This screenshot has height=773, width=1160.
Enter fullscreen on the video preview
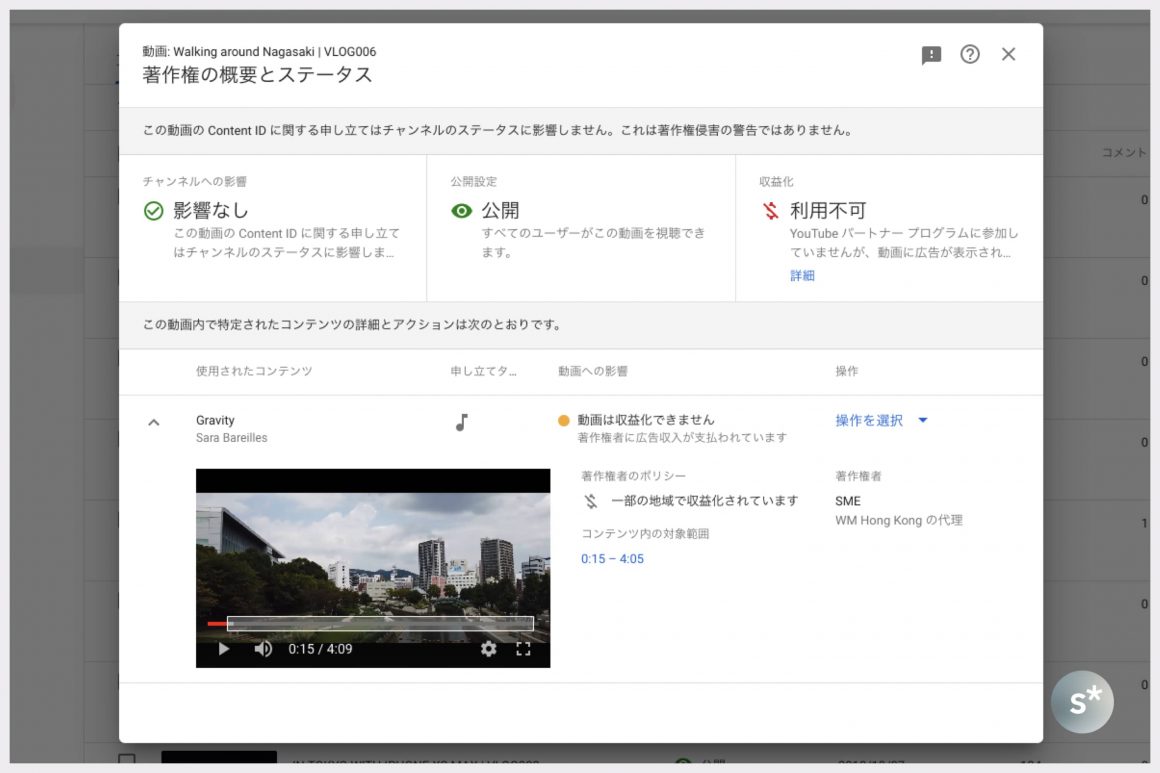tap(523, 649)
